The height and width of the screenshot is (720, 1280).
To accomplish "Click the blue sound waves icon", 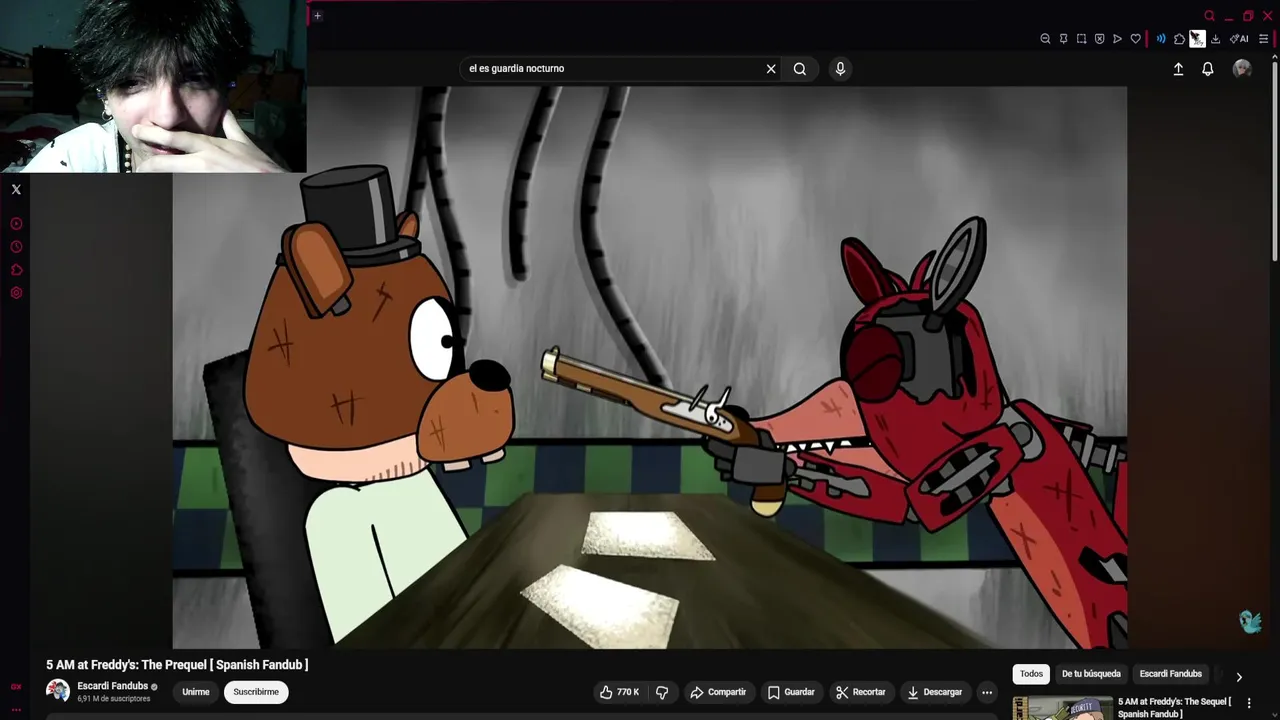I will tap(1161, 39).
